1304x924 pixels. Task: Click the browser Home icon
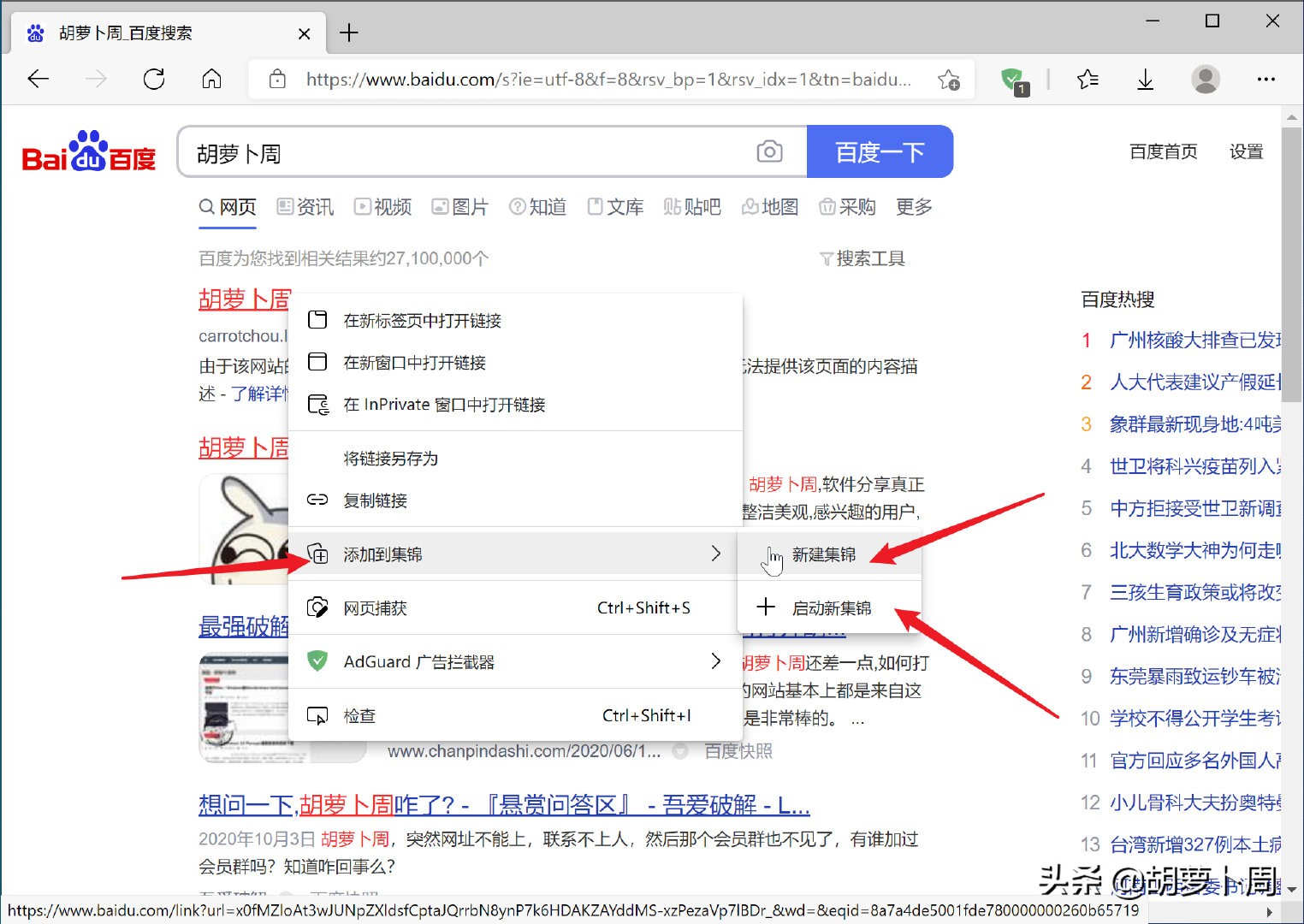point(211,79)
